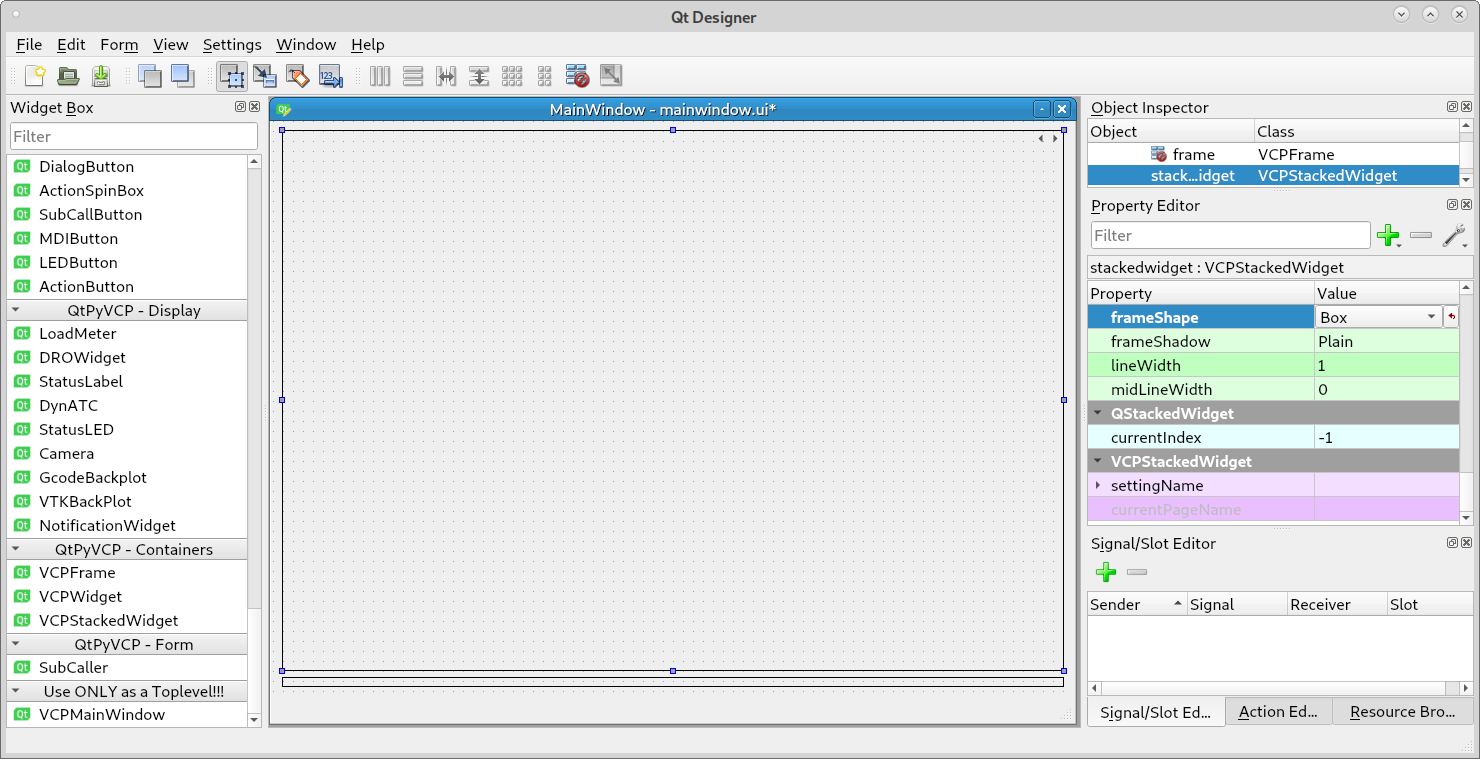Open the View menu
This screenshot has width=1480, height=759.
(x=171, y=44)
